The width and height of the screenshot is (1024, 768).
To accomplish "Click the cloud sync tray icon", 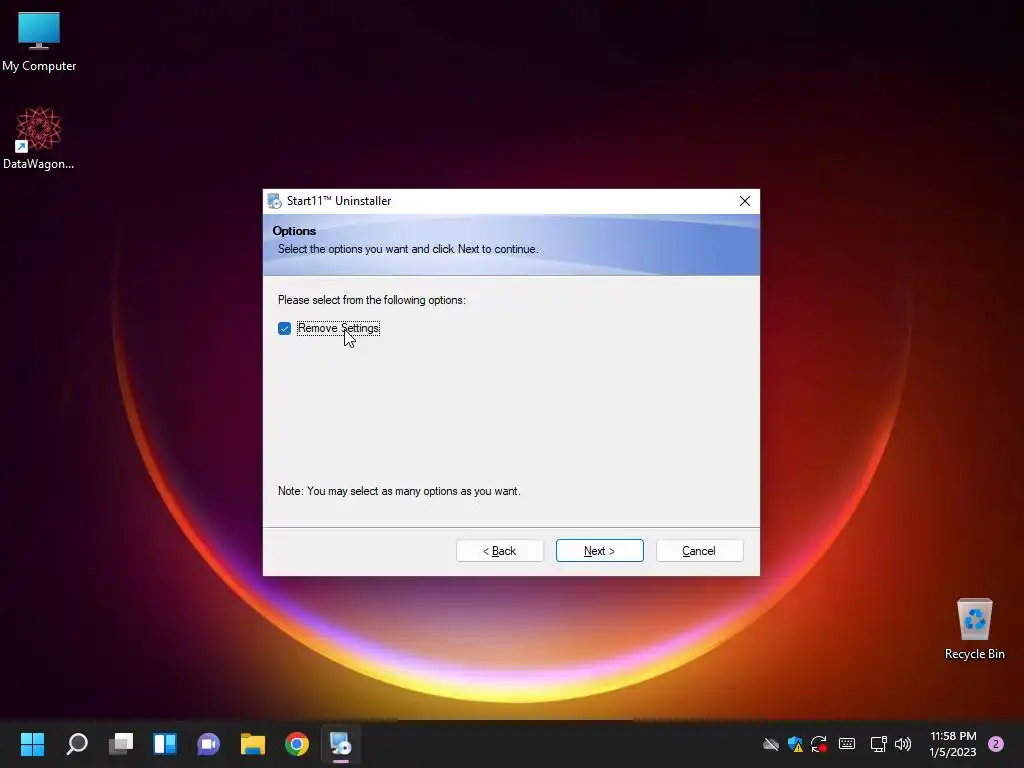I will click(x=771, y=744).
